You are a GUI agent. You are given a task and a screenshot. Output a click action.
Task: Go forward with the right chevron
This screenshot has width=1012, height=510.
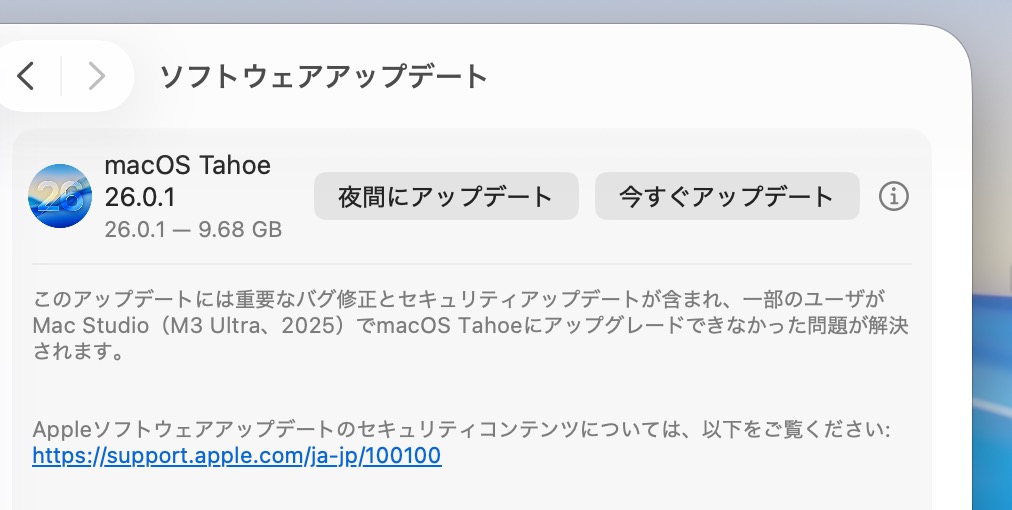(96, 76)
